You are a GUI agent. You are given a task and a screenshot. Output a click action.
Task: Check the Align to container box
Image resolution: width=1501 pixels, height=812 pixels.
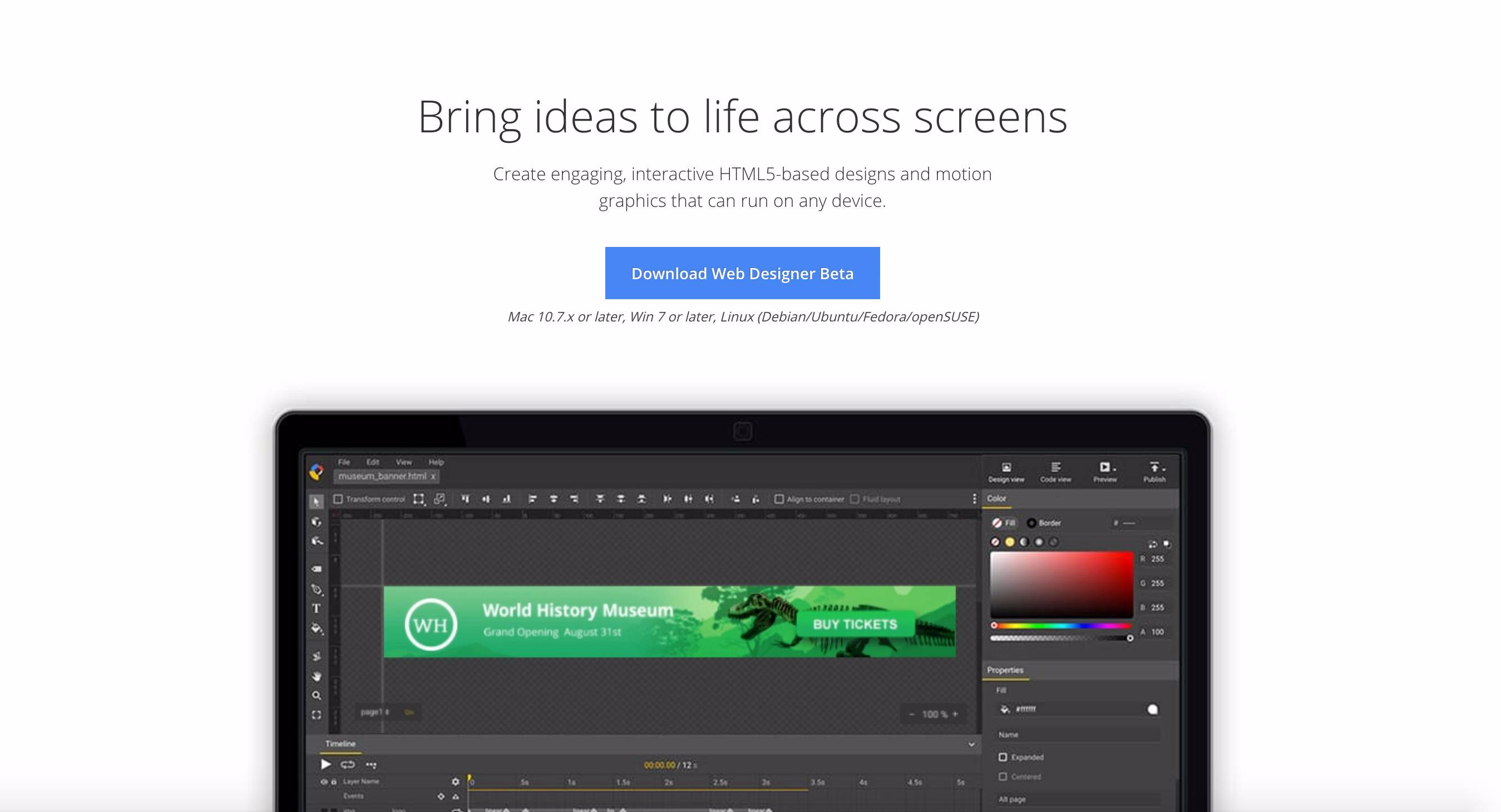click(x=779, y=499)
